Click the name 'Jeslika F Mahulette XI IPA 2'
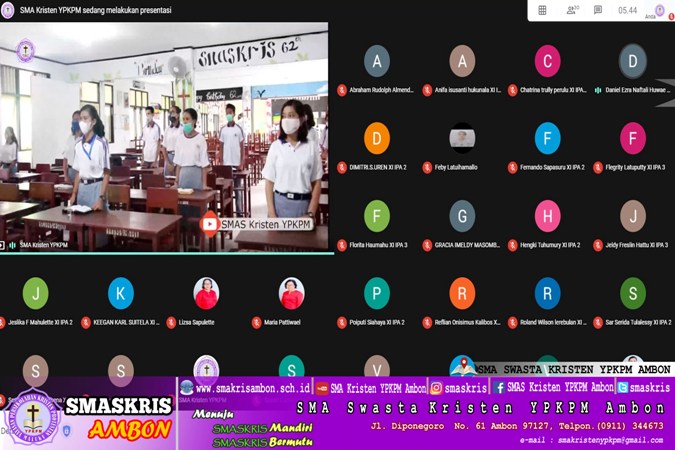 point(40,322)
